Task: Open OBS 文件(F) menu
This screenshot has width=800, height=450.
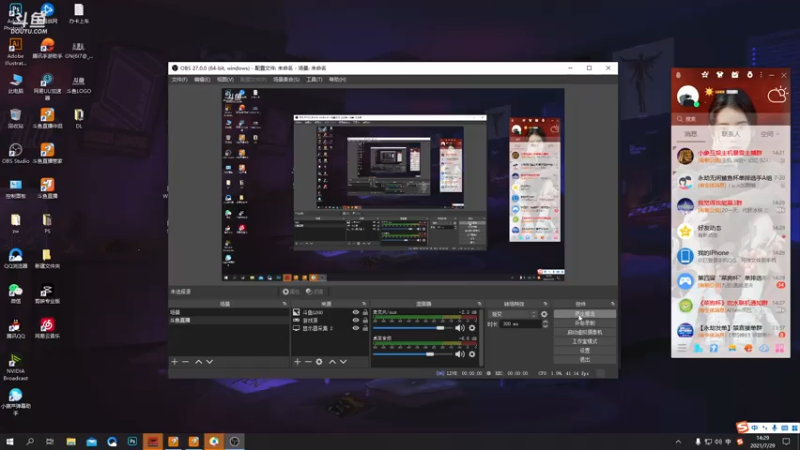Action: click(180, 80)
